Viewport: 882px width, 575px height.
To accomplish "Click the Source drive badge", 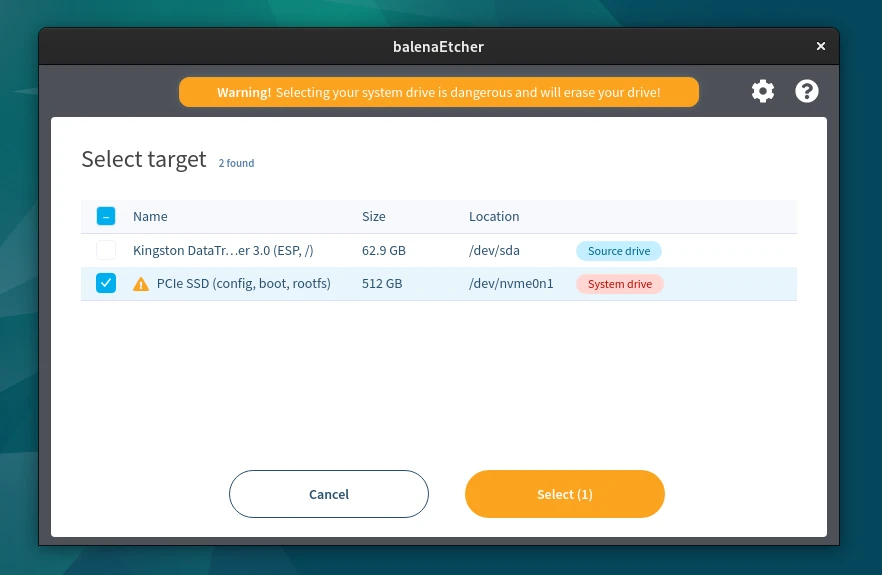I will (x=619, y=251).
